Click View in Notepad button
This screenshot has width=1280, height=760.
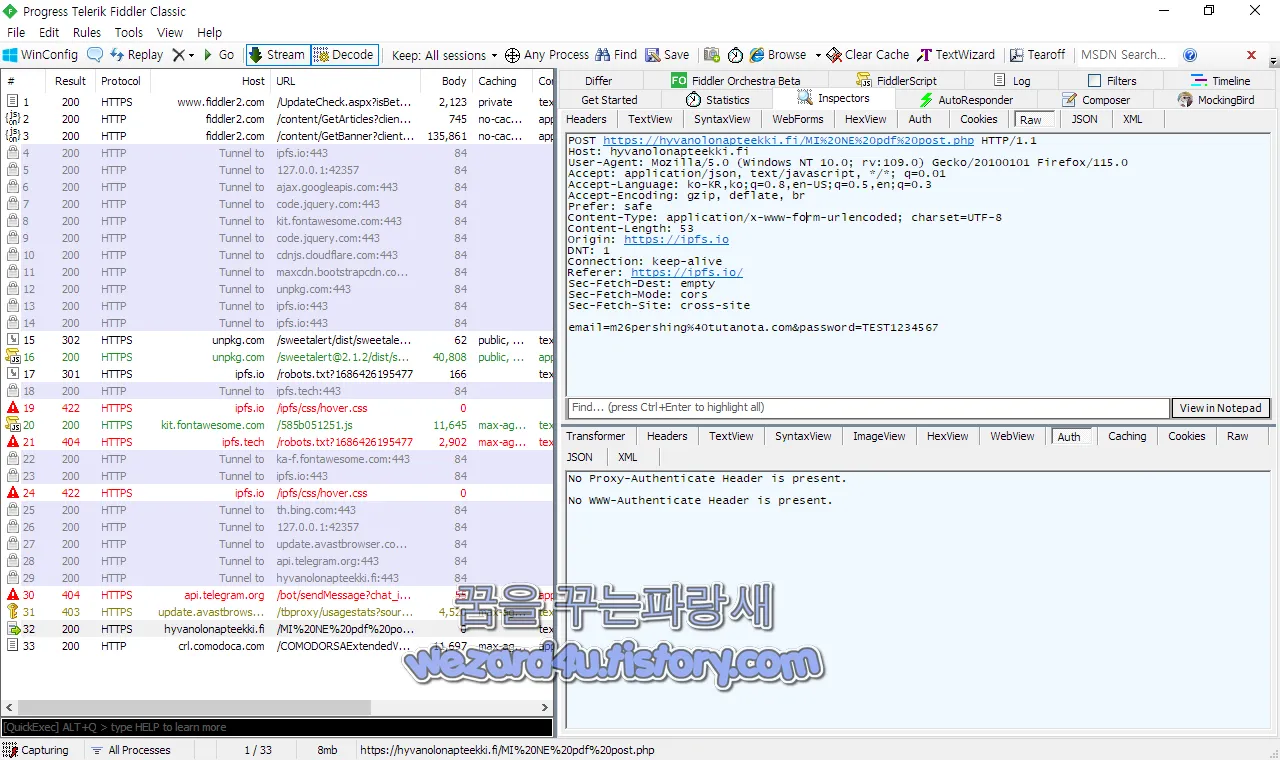pos(1220,408)
